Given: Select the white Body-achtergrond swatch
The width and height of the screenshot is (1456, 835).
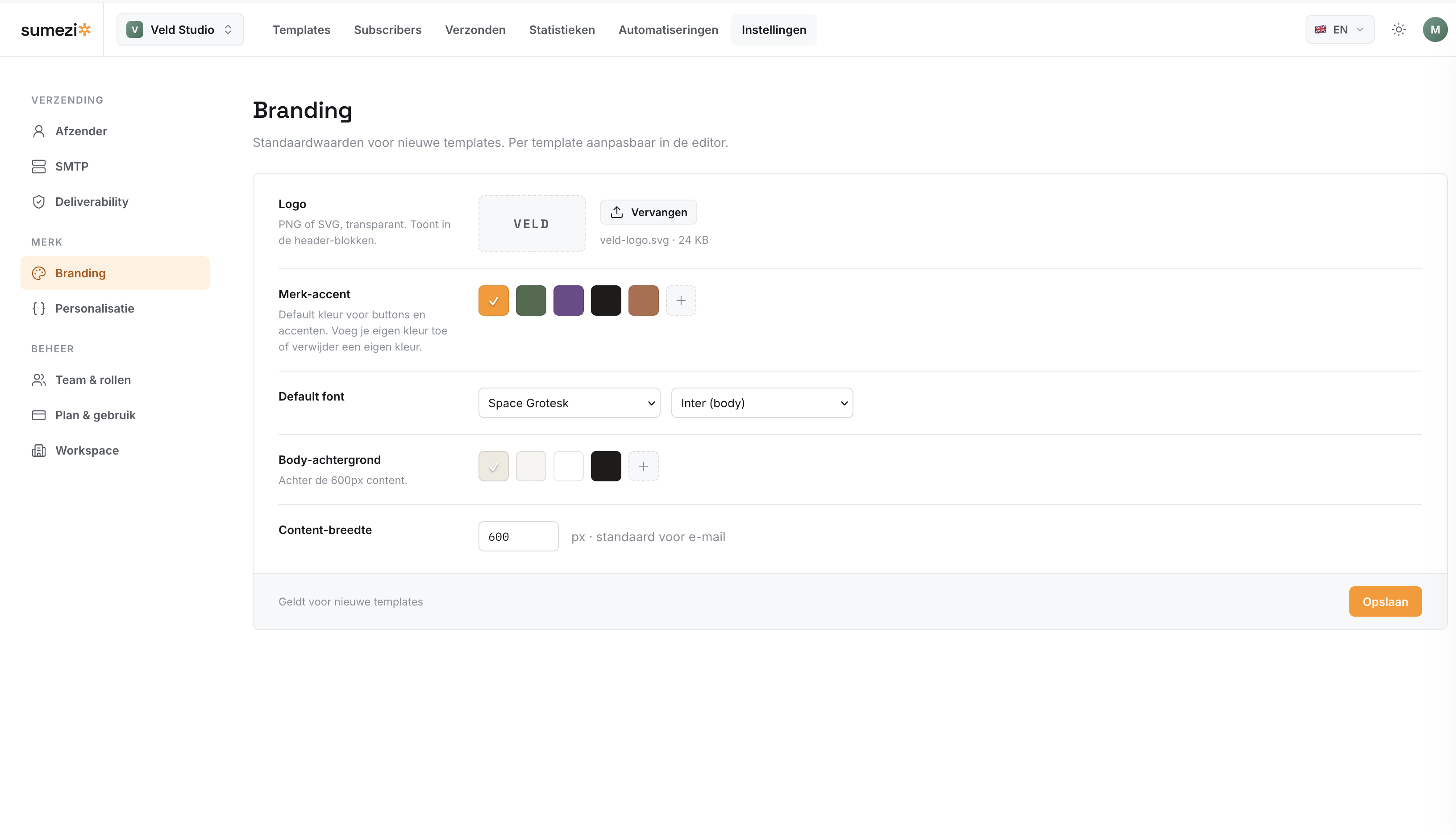Looking at the screenshot, I should click(x=569, y=466).
